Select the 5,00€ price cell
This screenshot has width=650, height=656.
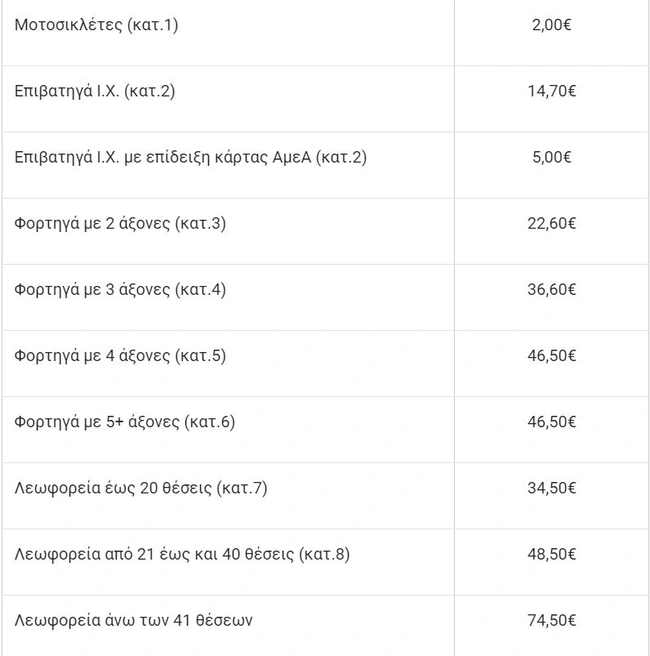tap(551, 157)
